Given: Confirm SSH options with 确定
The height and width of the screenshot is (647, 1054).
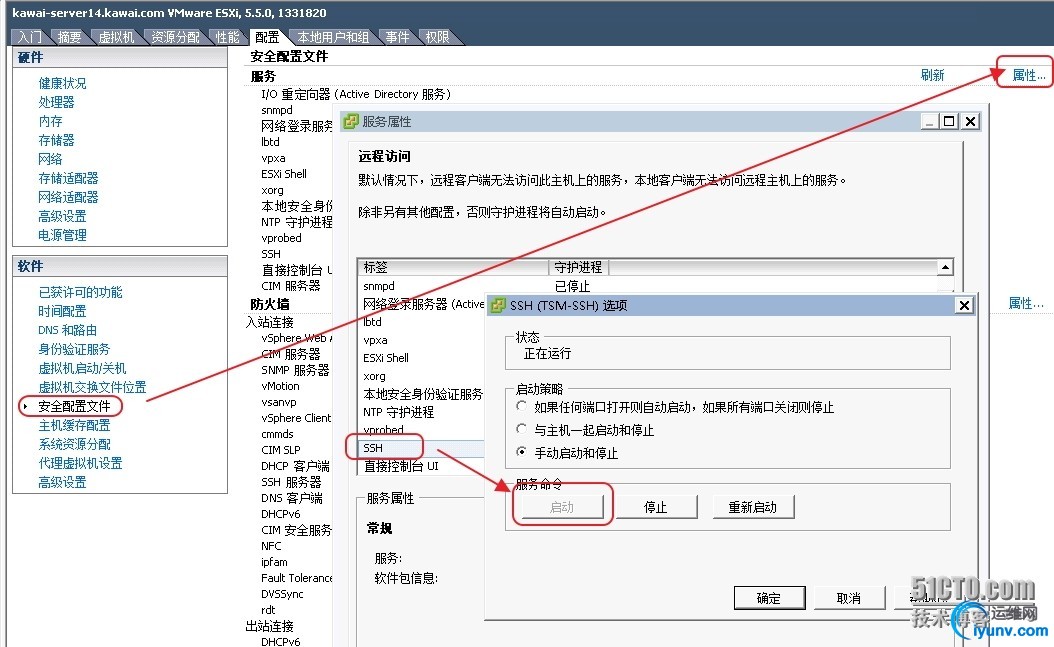Looking at the screenshot, I should [x=769, y=598].
